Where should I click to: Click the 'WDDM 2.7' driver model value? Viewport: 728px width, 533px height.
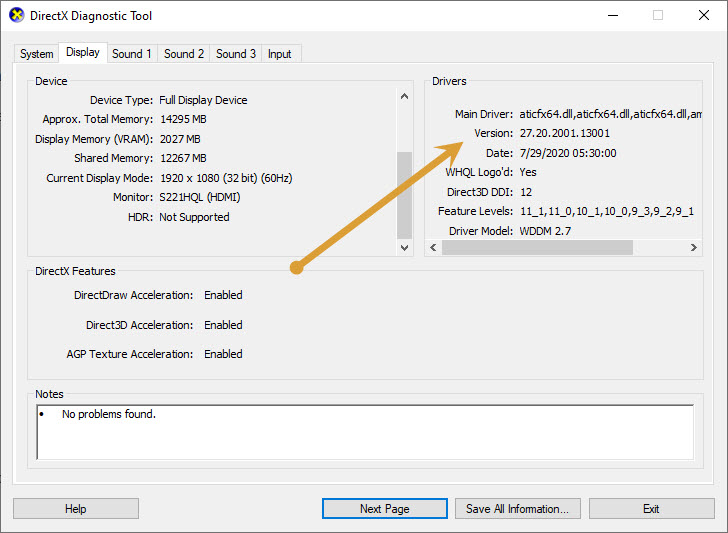click(545, 231)
